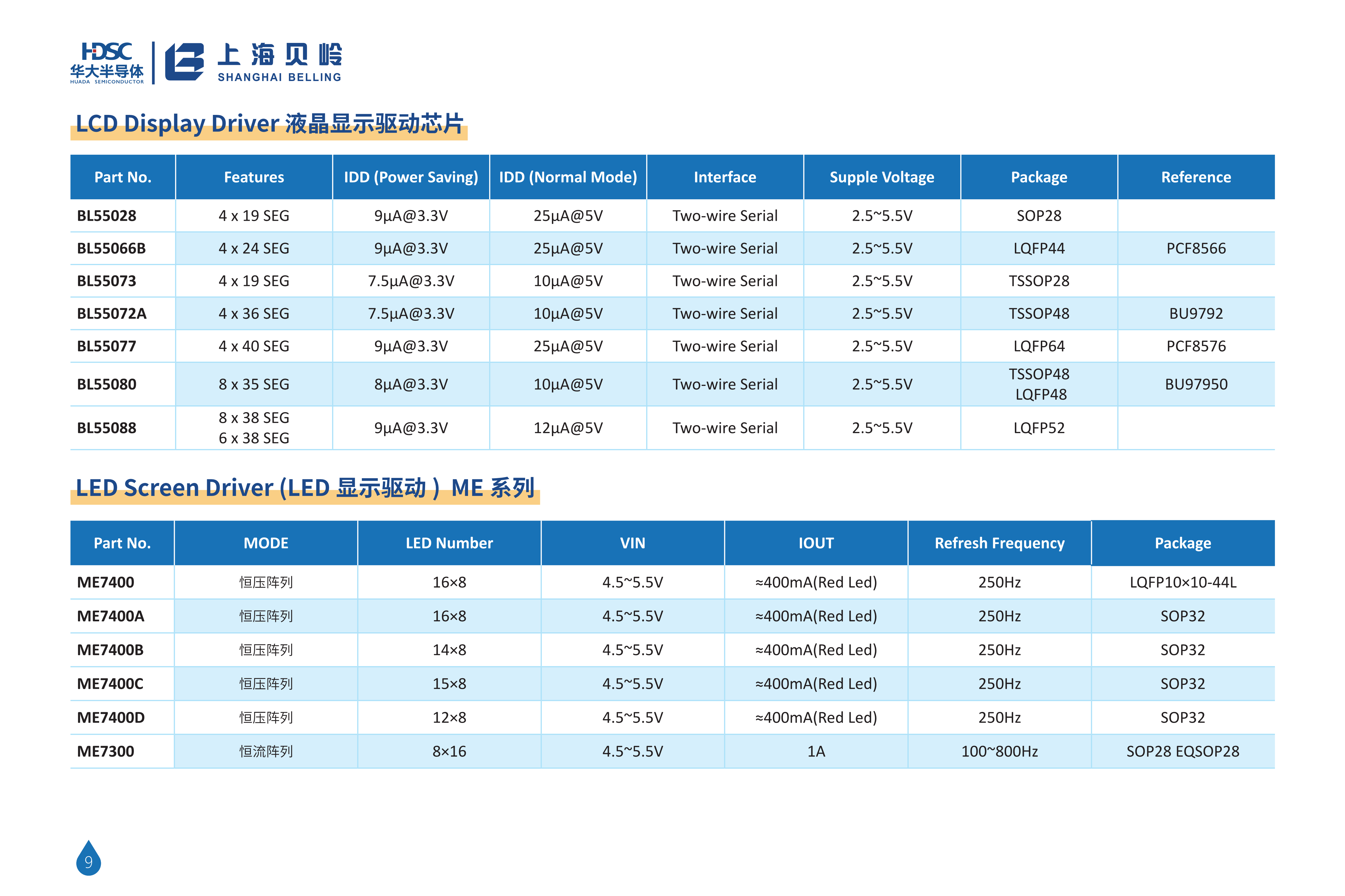Click the Interface column header
1345x896 pixels.
(725, 177)
